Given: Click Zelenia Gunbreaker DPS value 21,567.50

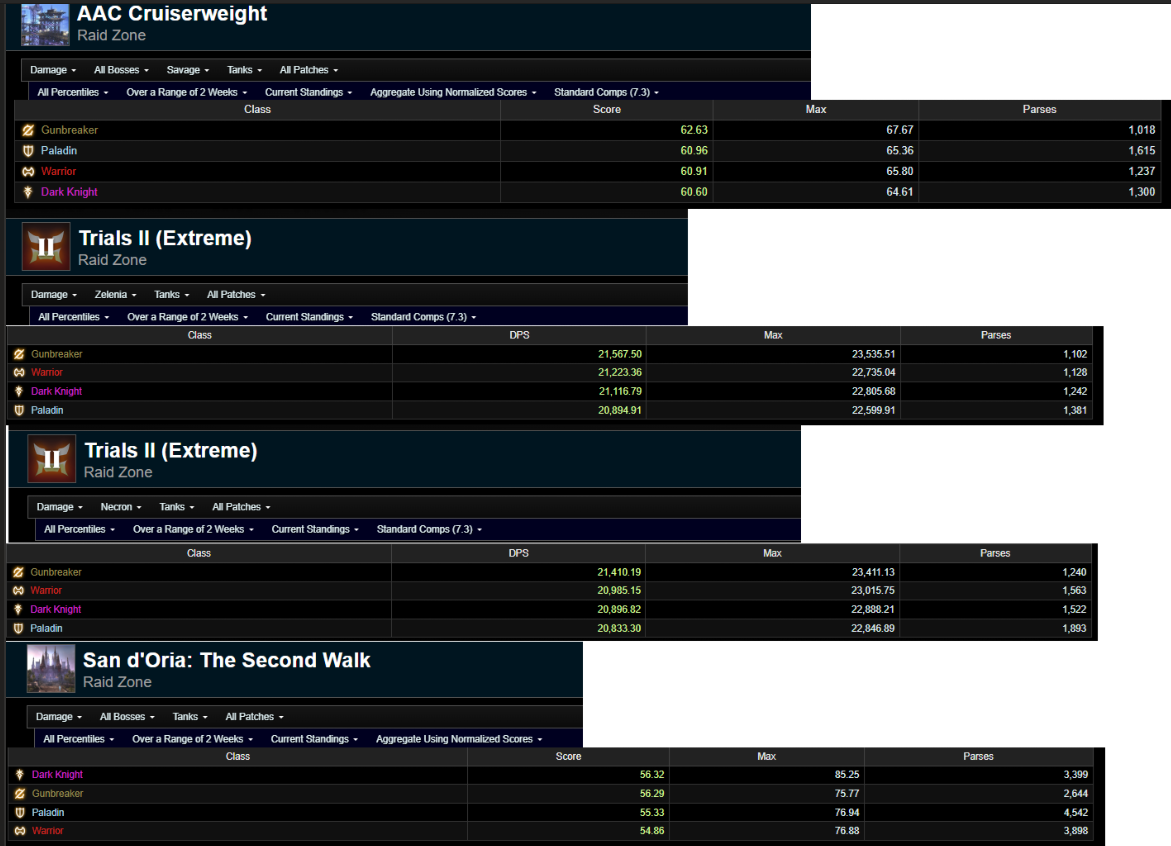Looking at the screenshot, I should [620, 354].
